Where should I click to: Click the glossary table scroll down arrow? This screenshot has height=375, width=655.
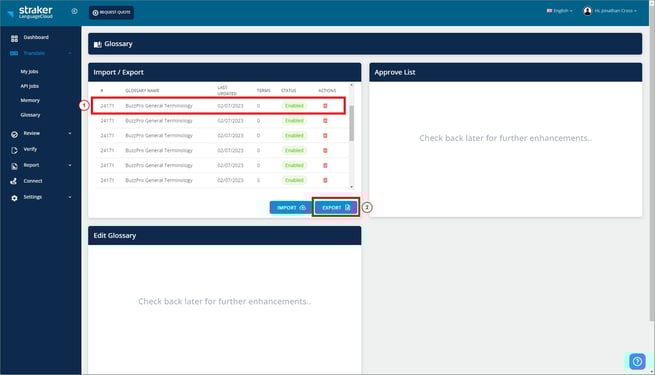[x=351, y=187]
